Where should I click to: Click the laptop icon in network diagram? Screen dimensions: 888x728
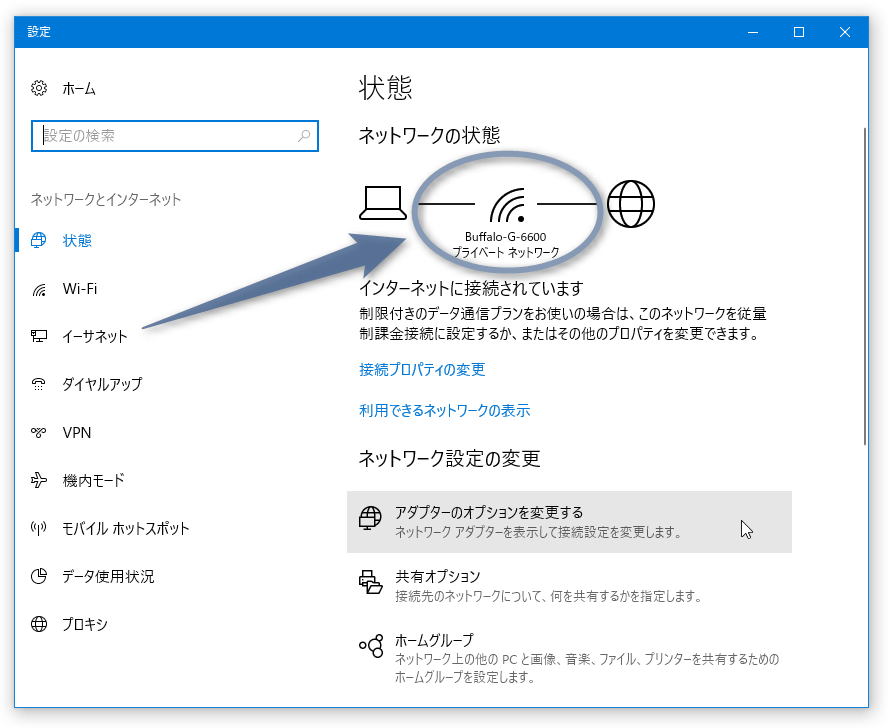(383, 203)
